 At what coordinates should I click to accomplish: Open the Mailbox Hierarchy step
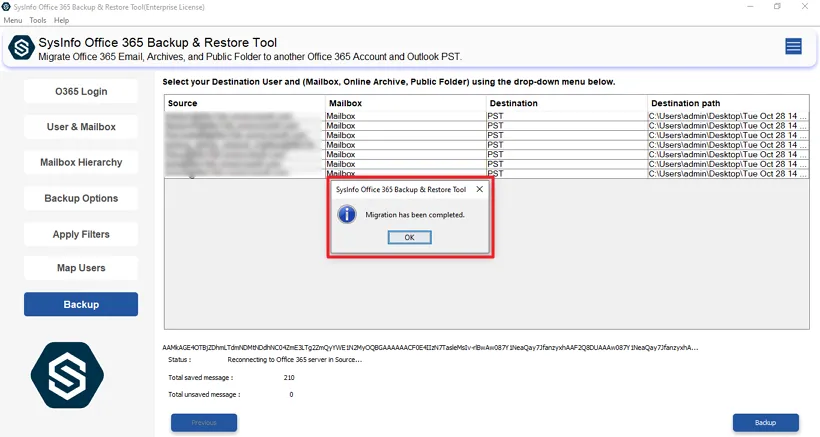pos(81,163)
